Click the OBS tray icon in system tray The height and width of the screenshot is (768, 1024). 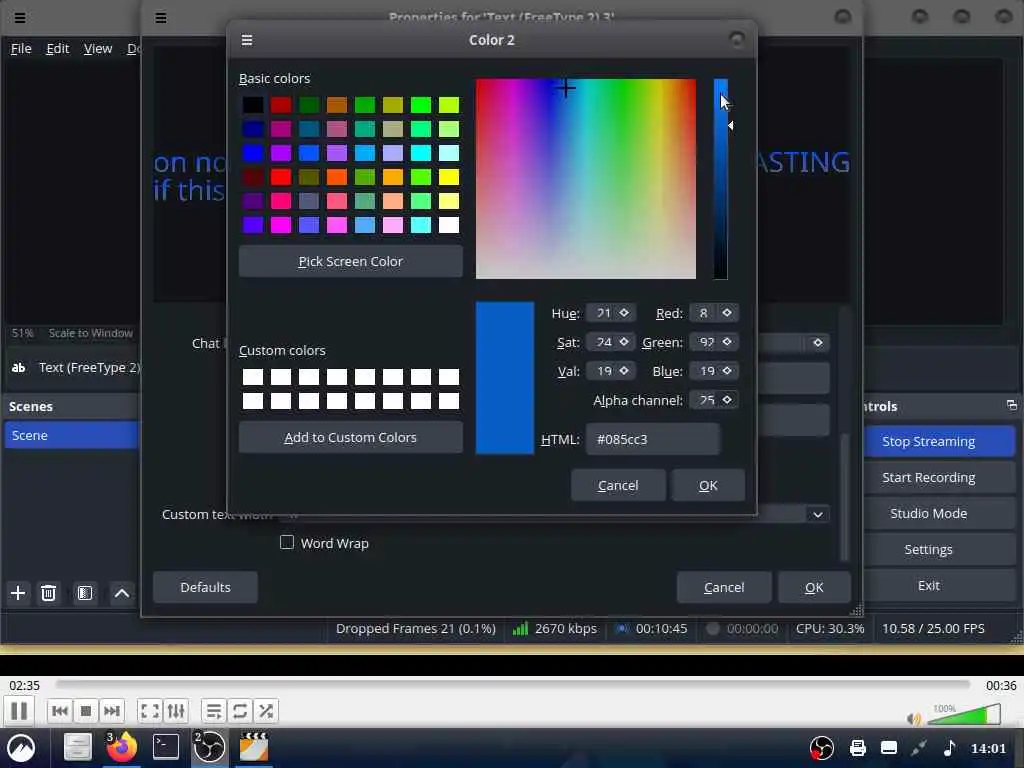[822, 748]
